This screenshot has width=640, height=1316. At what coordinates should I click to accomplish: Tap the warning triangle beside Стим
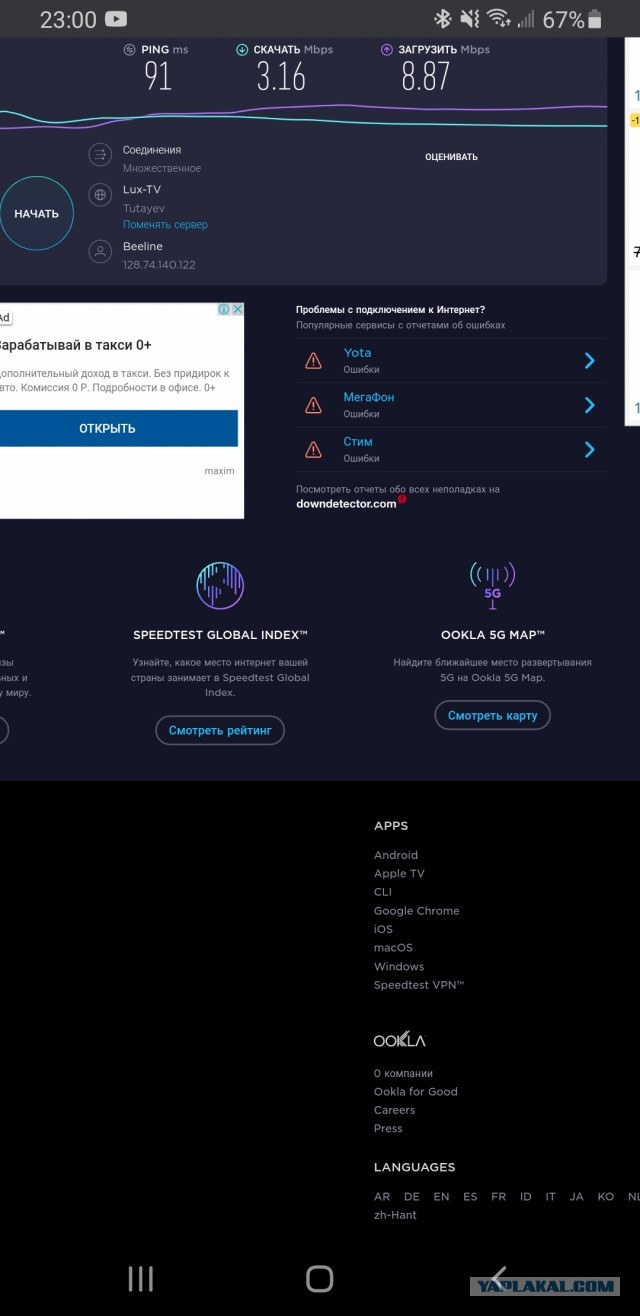pyautogui.click(x=314, y=449)
